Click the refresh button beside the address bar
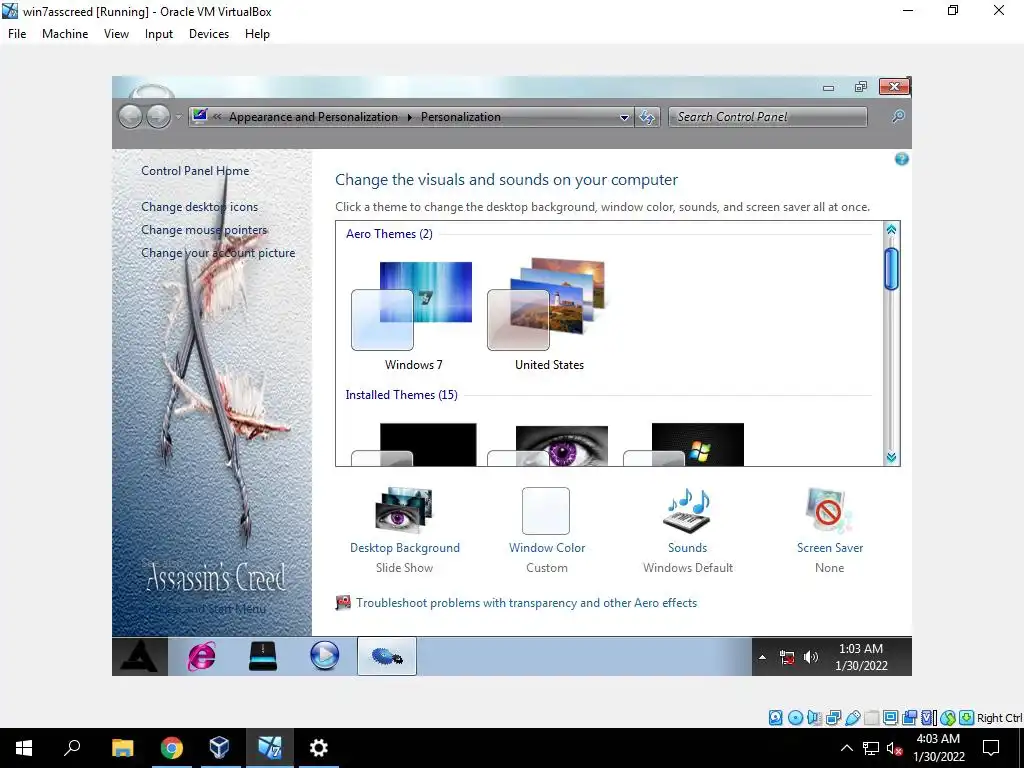 (647, 117)
